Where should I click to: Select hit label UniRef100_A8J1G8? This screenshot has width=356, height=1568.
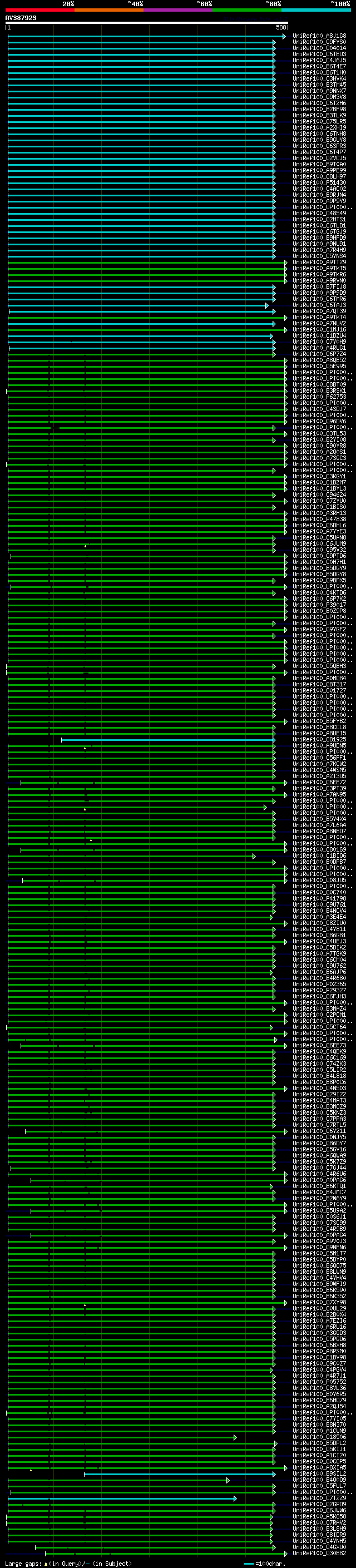point(319,36)
